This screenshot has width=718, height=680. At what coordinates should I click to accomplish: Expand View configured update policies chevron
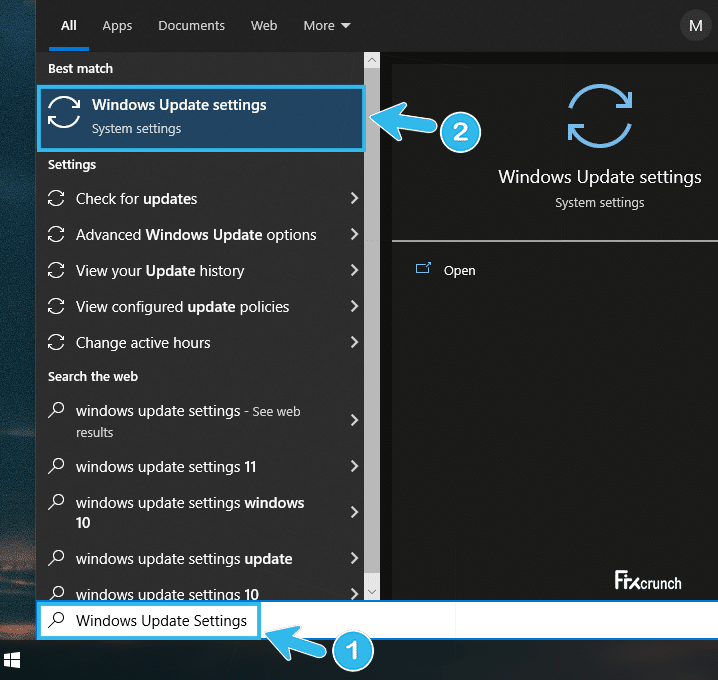(x=354, y=306)
